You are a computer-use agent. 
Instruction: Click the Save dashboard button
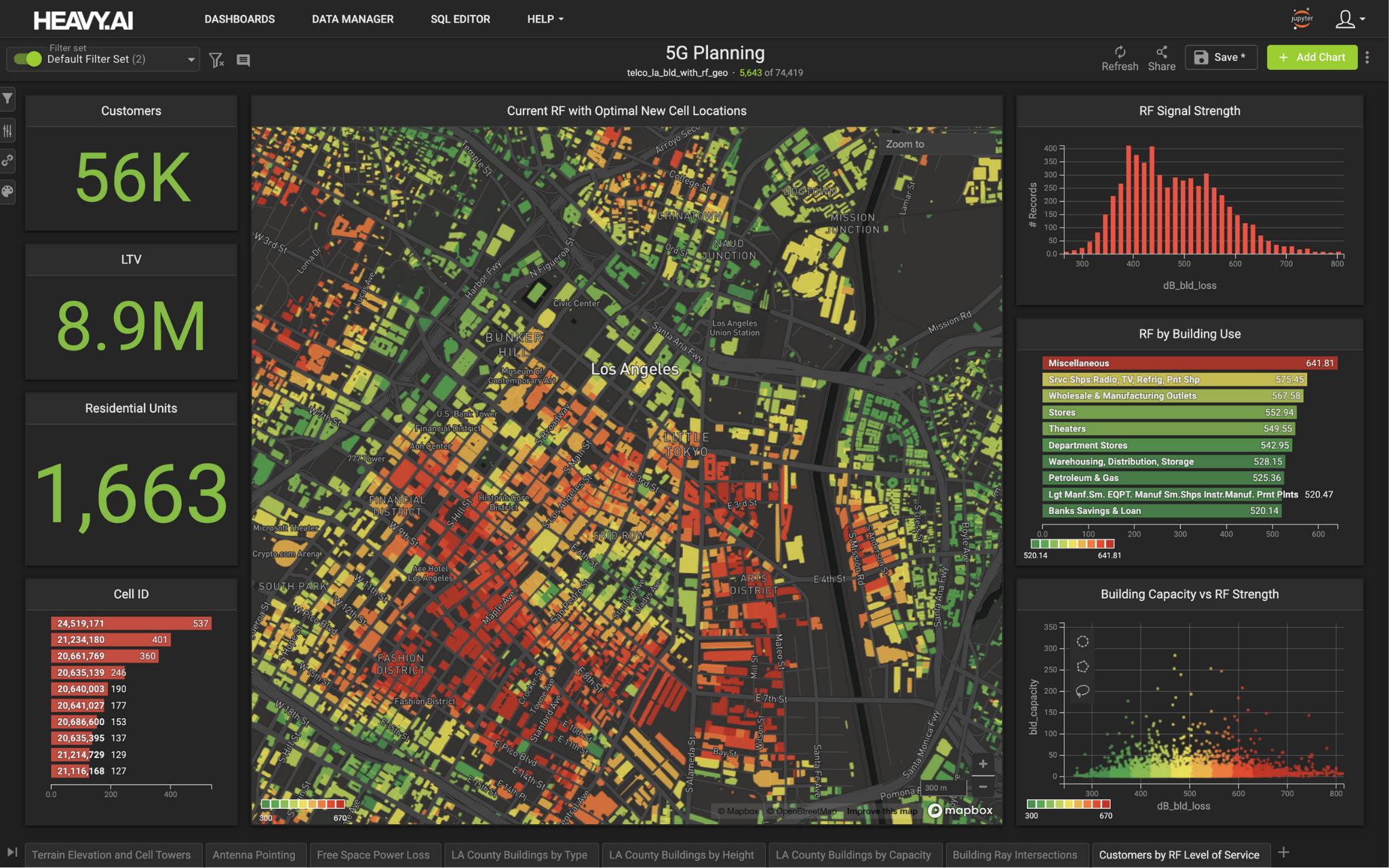[x=1221, y=58]
